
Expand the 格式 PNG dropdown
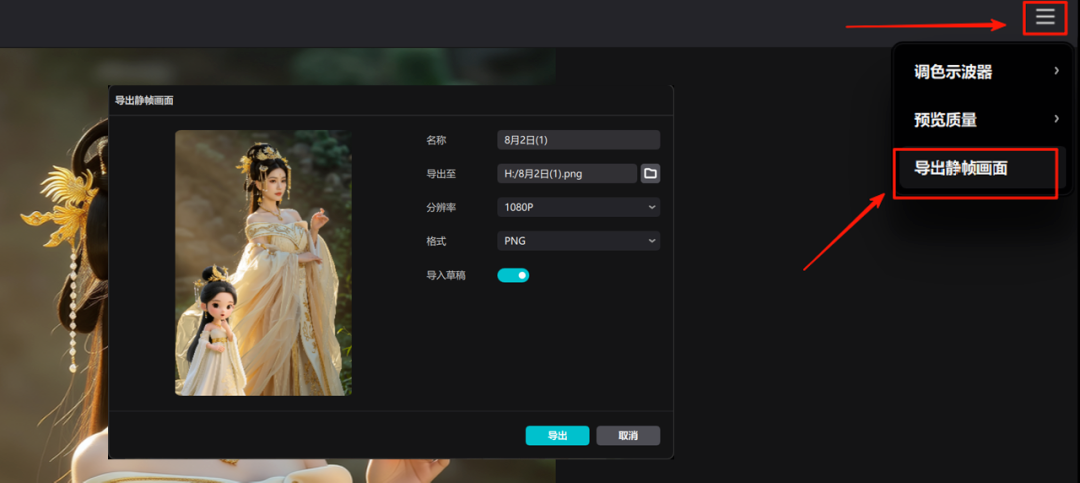(x=579, y=241)
